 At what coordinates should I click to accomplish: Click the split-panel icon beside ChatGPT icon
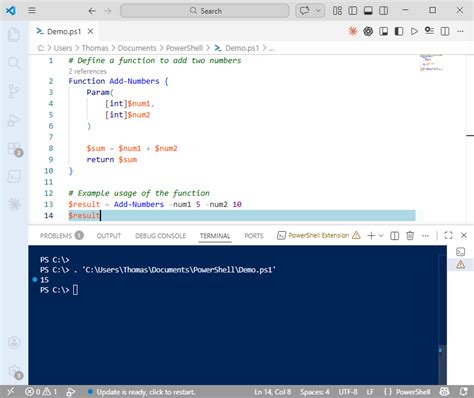383,31
